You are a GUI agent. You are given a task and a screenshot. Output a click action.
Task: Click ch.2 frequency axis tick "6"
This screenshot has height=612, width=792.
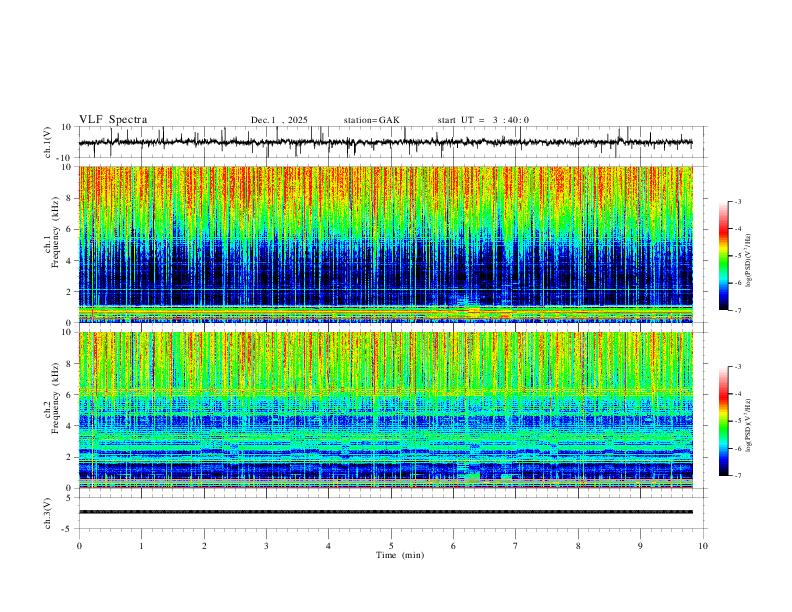coord(69,395)
